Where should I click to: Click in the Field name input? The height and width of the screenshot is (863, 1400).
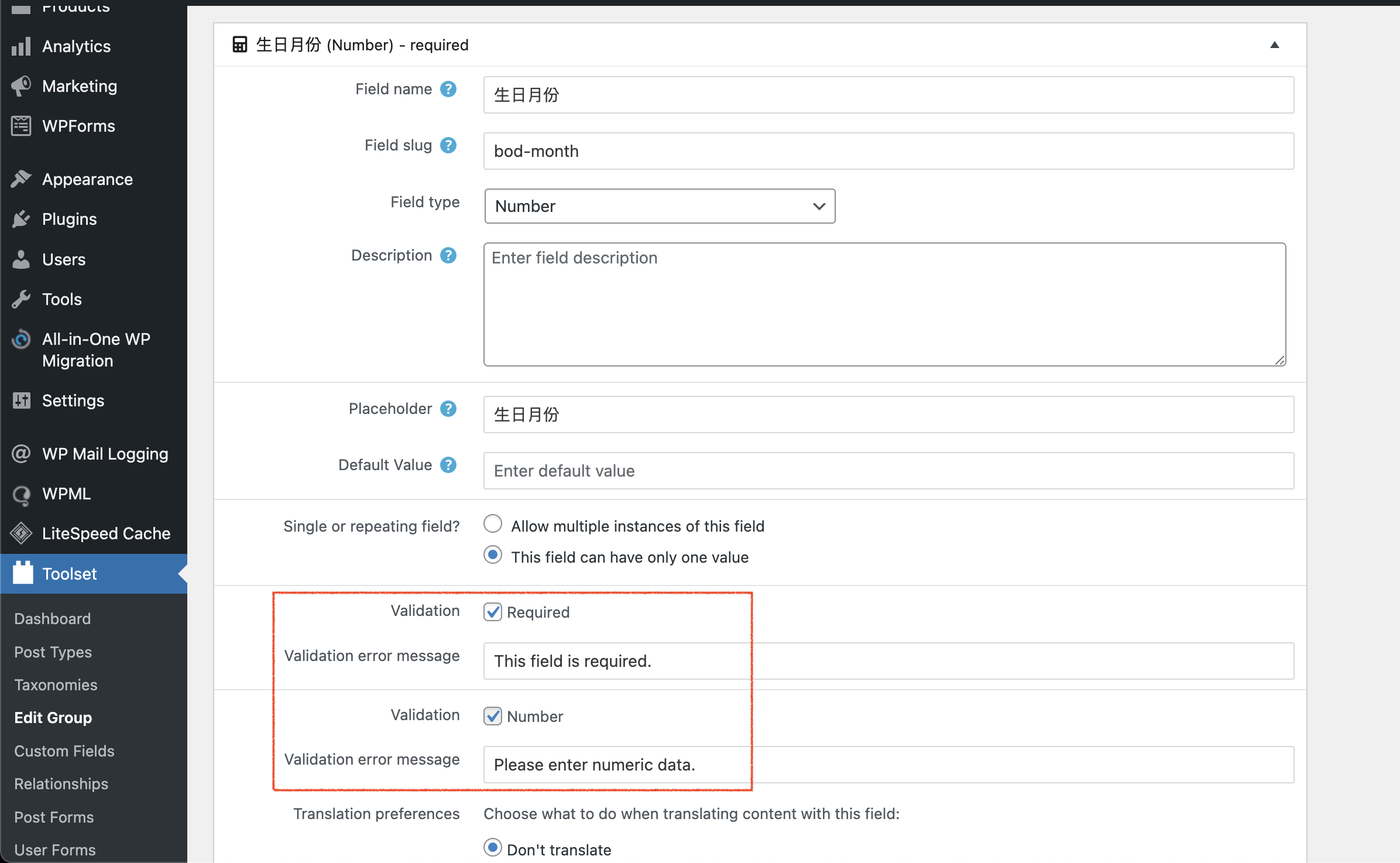tap(888, 95)
